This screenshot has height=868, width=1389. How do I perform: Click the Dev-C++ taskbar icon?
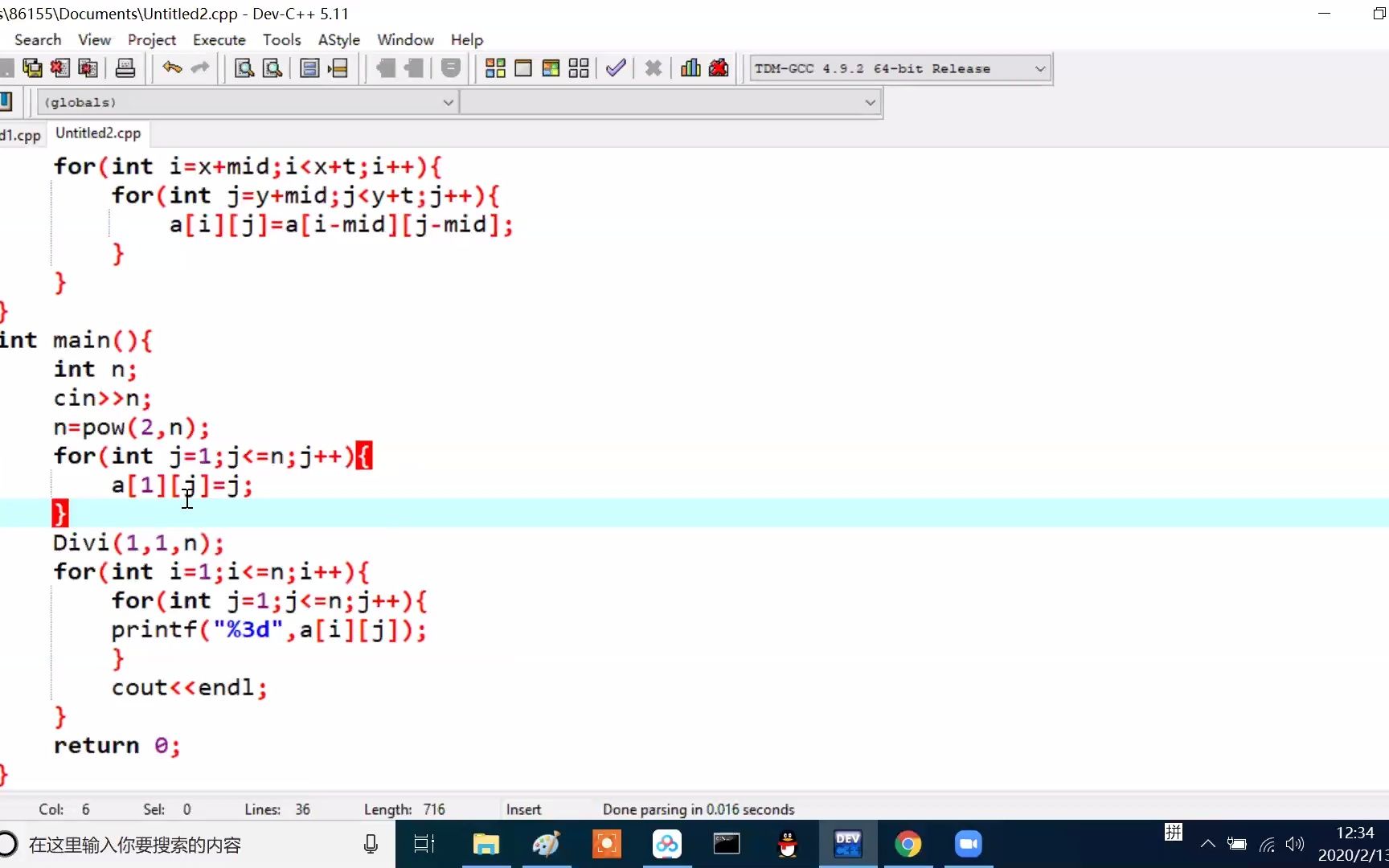click(x=848, y=844)
